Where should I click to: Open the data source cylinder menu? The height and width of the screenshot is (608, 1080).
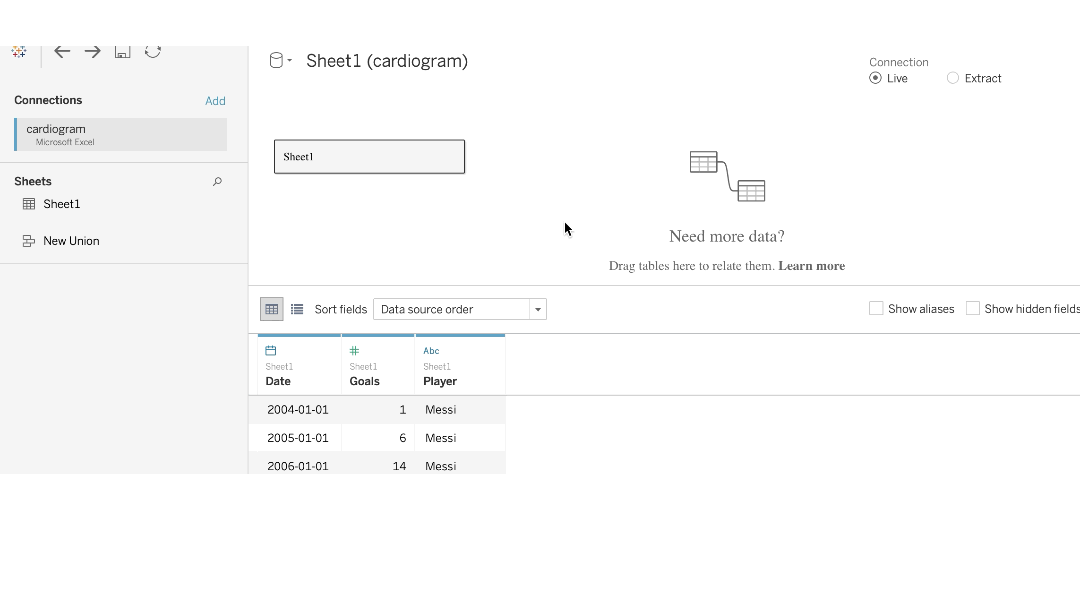tap(280, 61)
